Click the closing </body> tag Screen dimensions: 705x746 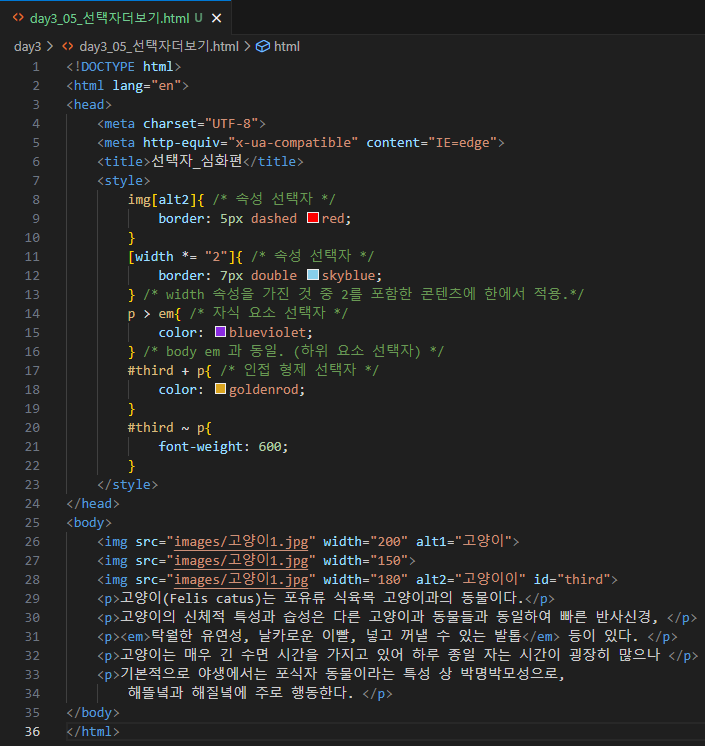[x=93, y=712]
